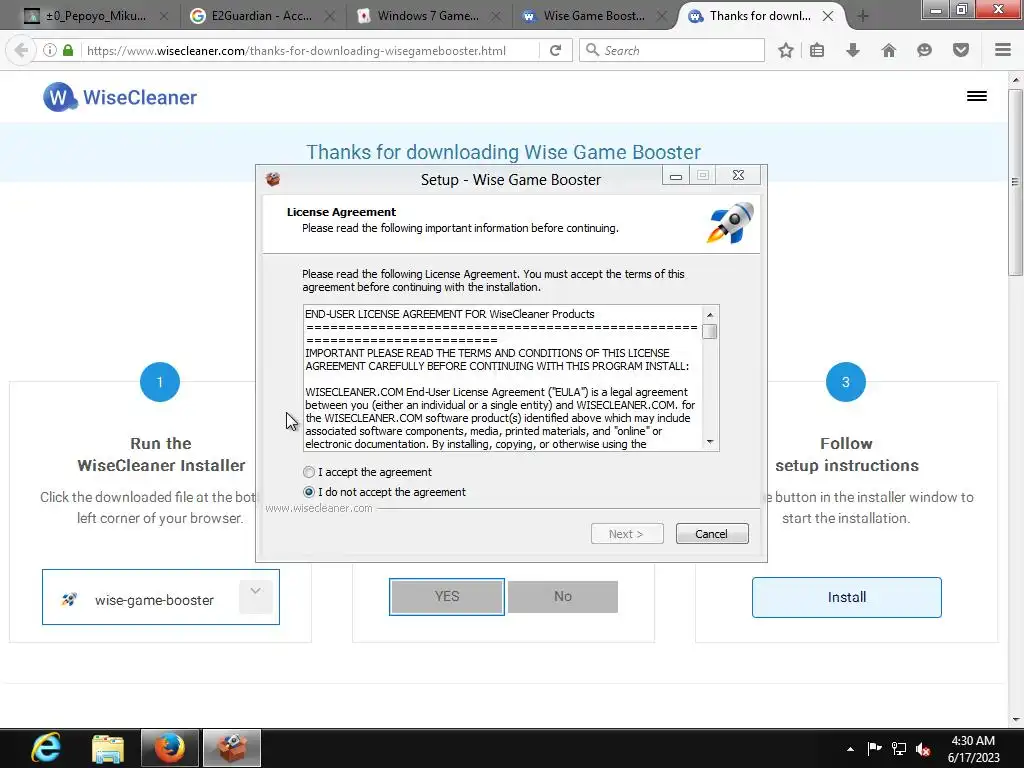Click the browser back arrow button
The image size is (1024, 768).
click(21, 50)
